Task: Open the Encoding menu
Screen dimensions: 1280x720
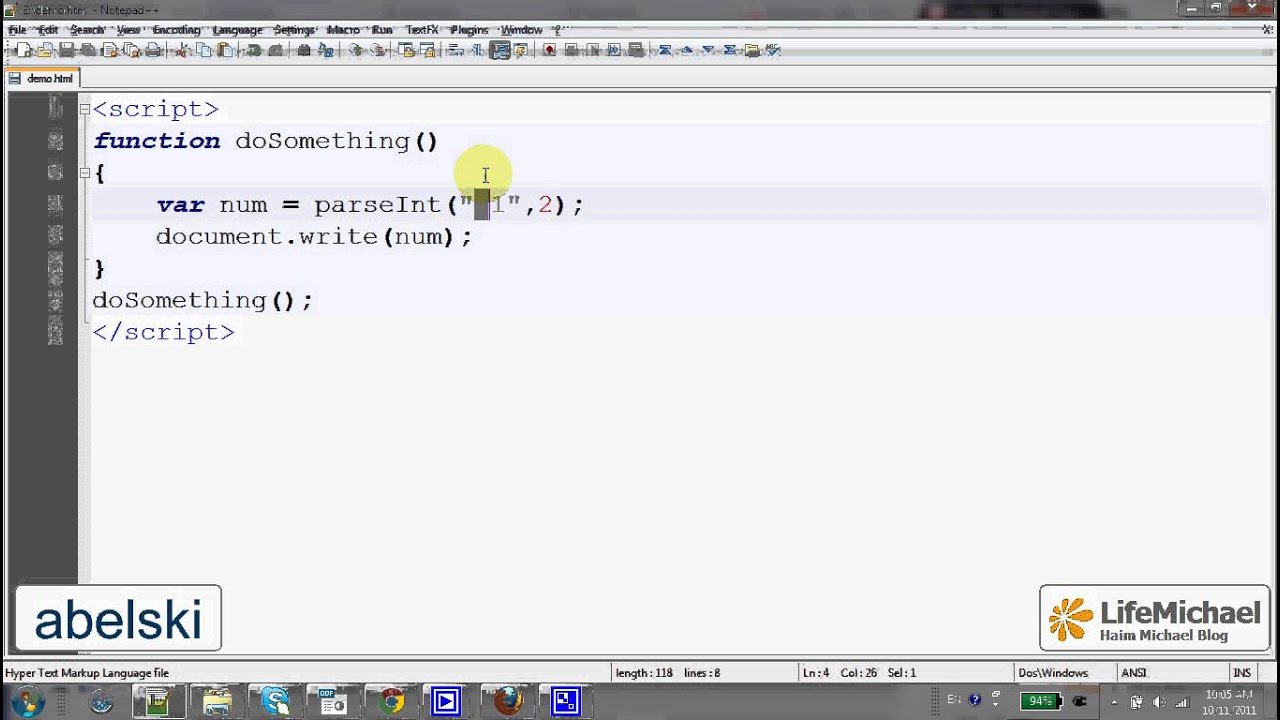Action: 176,30
